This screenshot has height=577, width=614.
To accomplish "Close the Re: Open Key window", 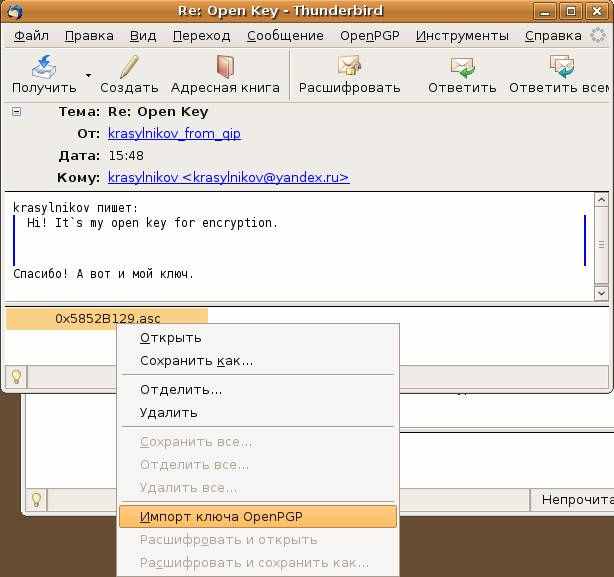I will click(596, 11).
